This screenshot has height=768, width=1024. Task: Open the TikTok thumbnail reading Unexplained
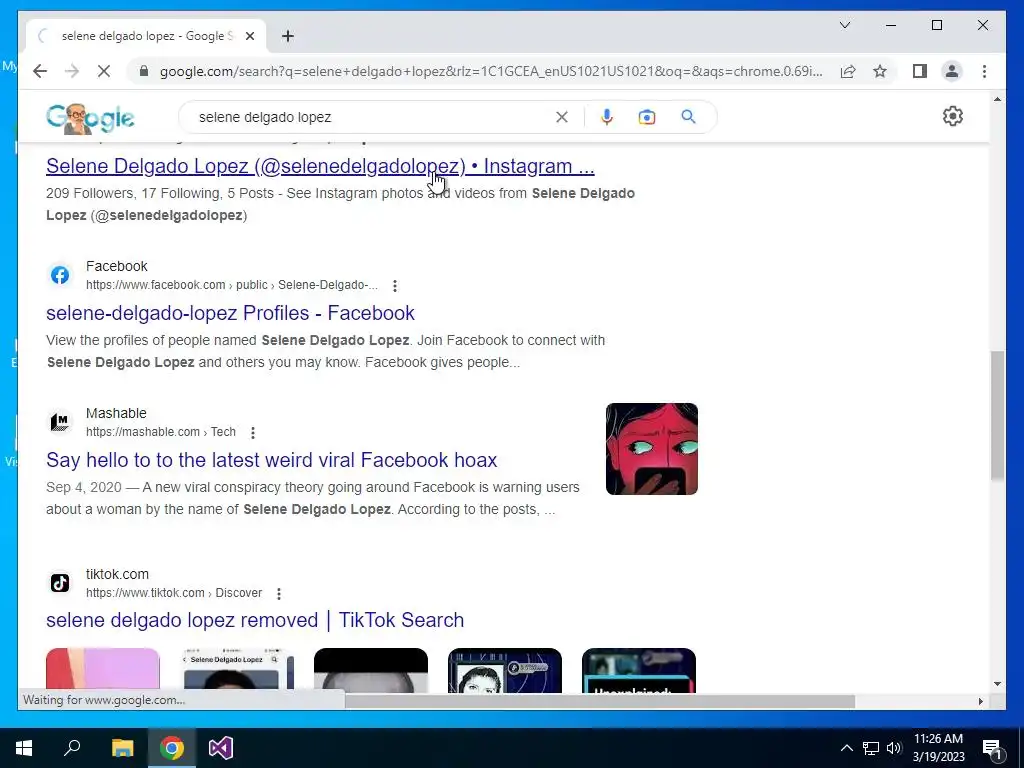click(x=639, y=670)
